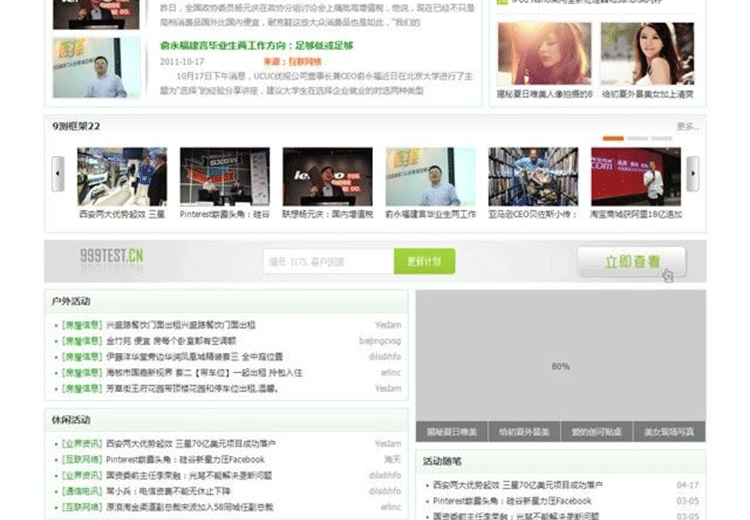Click the 活动随笔 section heading

[x=442, y=462]
